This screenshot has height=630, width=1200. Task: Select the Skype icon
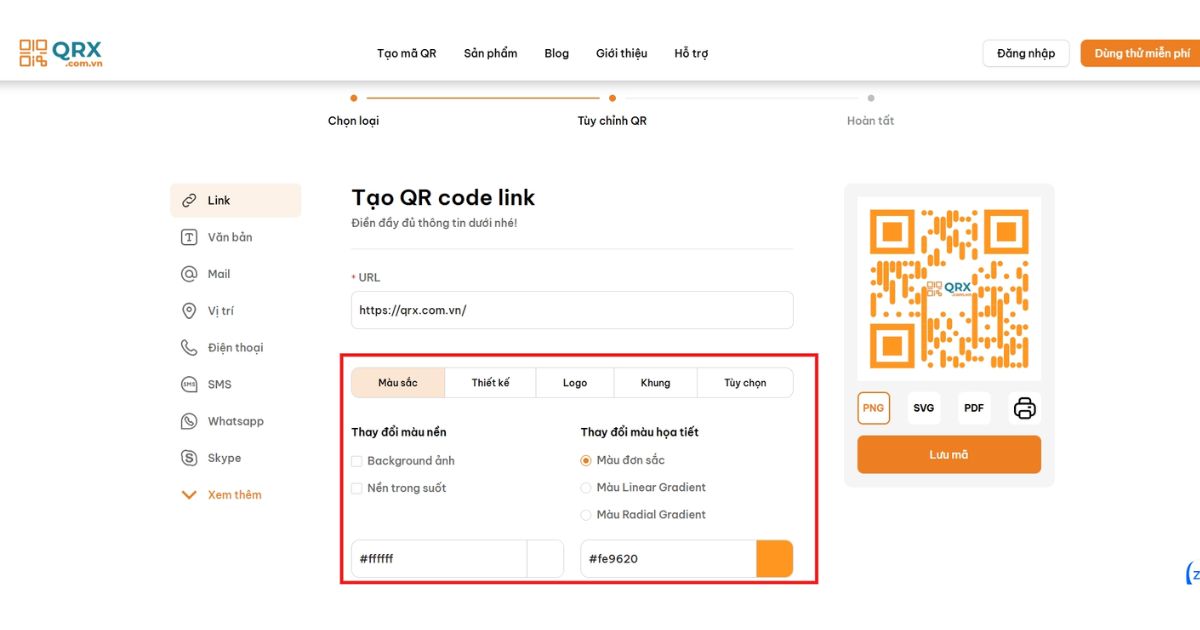pyautogui.click(x=189, y=458)
